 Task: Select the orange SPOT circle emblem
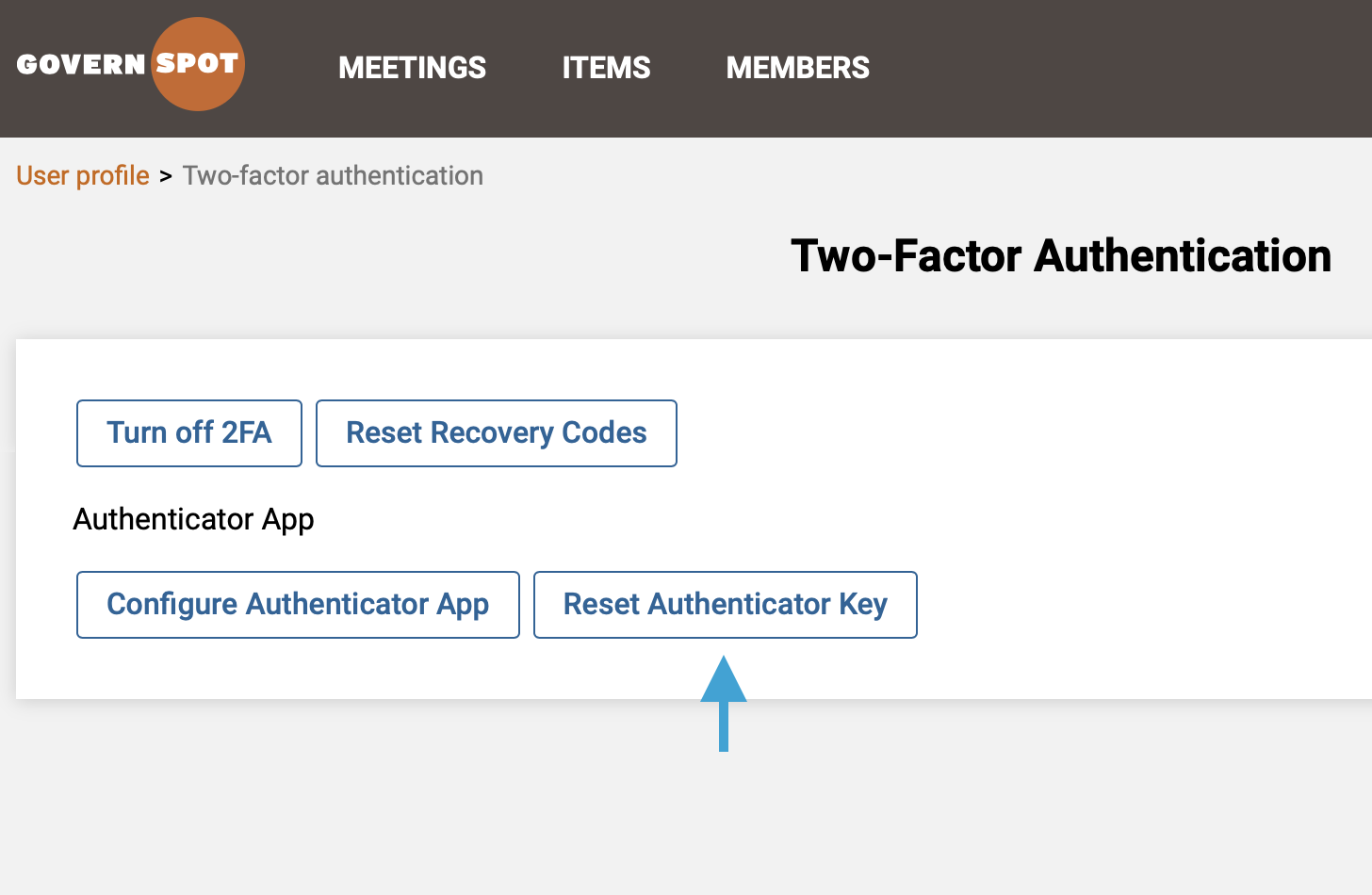click(x=197, y=63)
